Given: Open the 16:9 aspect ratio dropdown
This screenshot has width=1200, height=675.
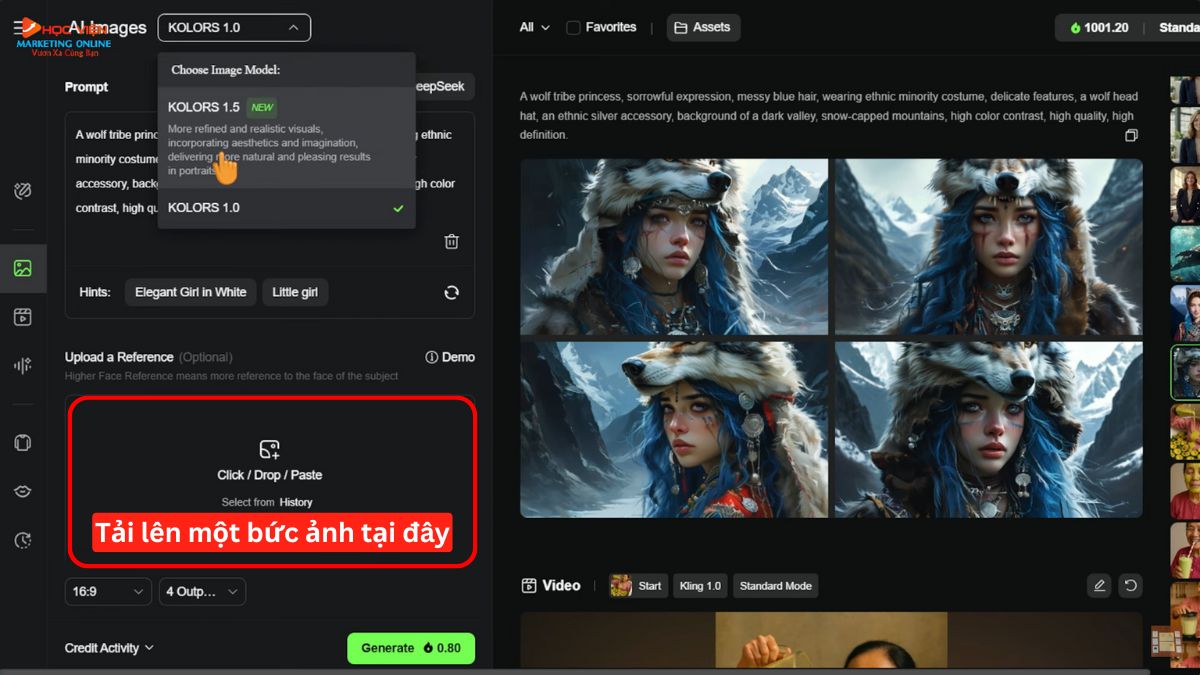Looking at the screenshot, I should tap(108, 592).
